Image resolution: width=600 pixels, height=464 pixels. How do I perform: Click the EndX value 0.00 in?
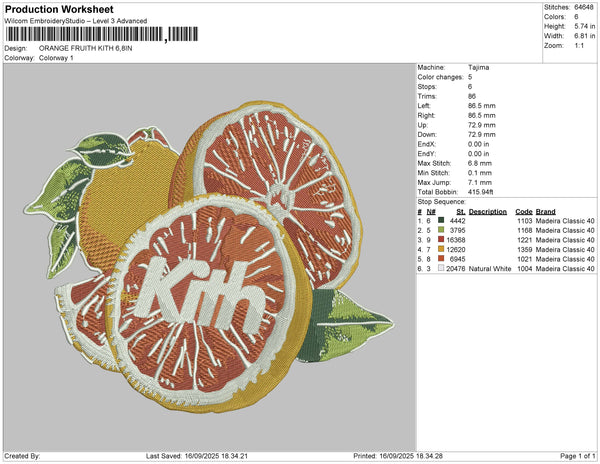click(x=478, y=144)
